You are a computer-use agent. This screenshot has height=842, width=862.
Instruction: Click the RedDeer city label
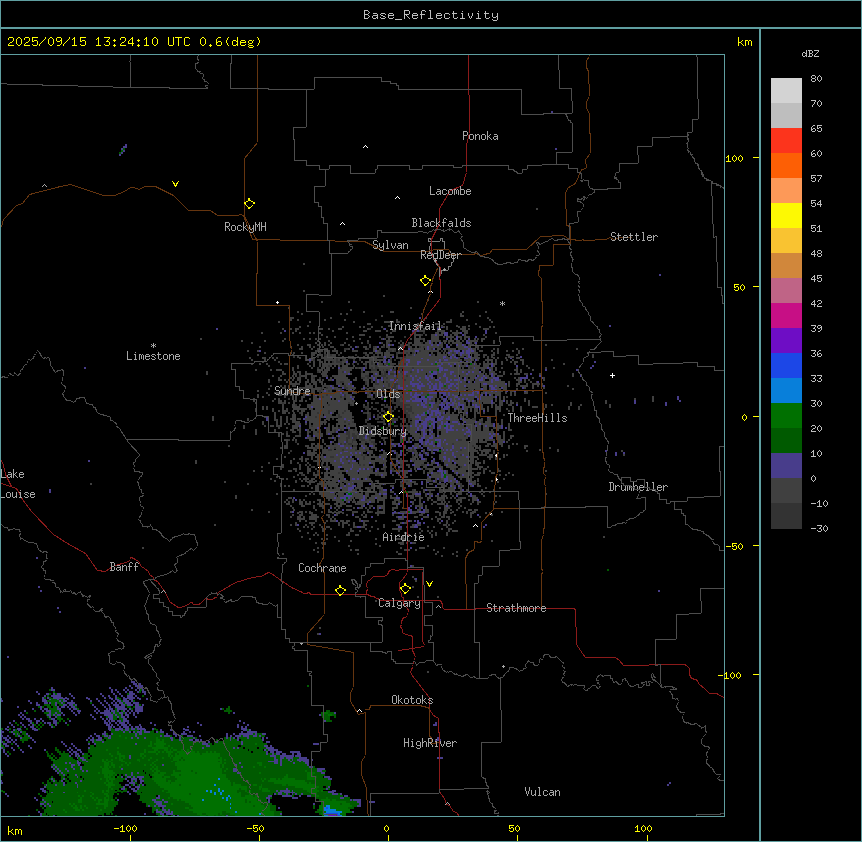point(440,255)
